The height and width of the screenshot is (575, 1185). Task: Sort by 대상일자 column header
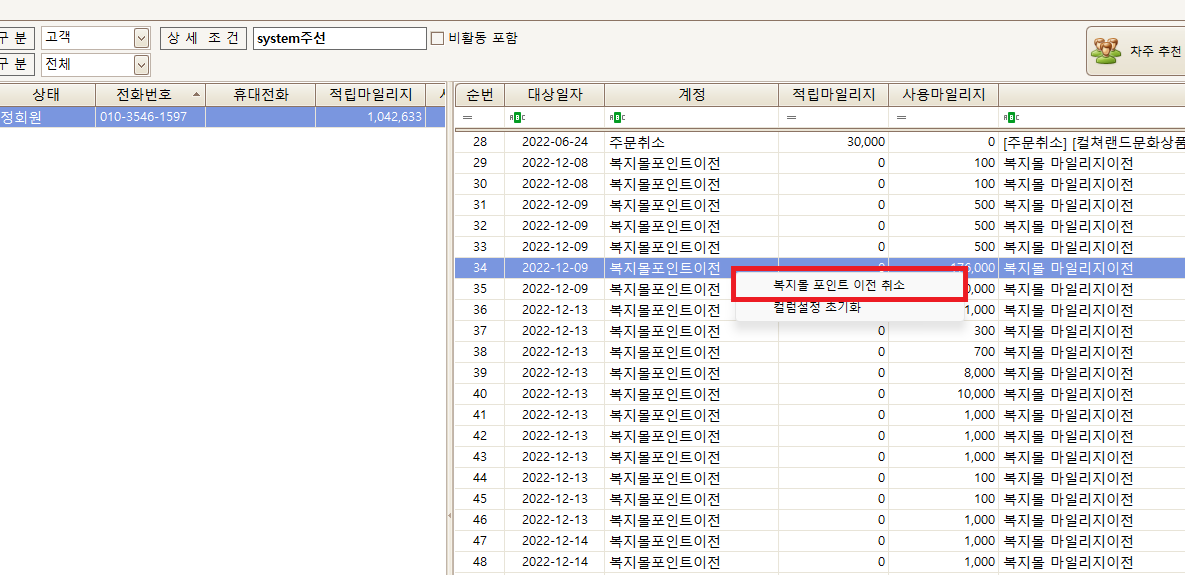coord(554,95)
